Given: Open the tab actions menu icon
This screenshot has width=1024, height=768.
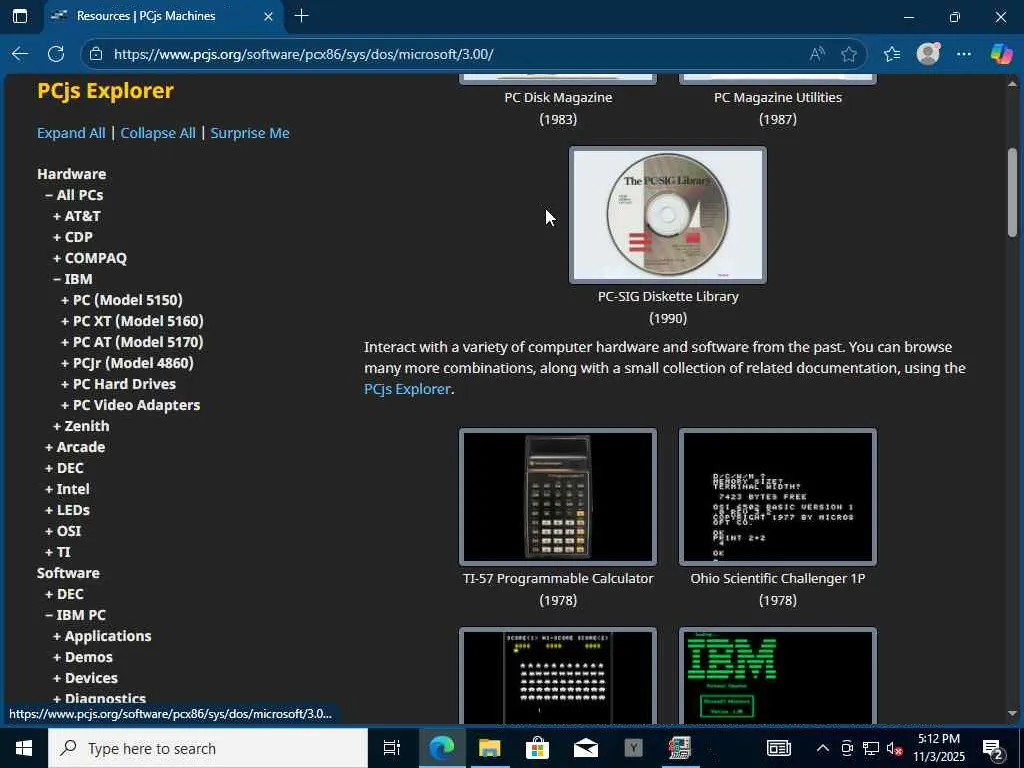Looking at the screenshot, I should click(20, 16).
